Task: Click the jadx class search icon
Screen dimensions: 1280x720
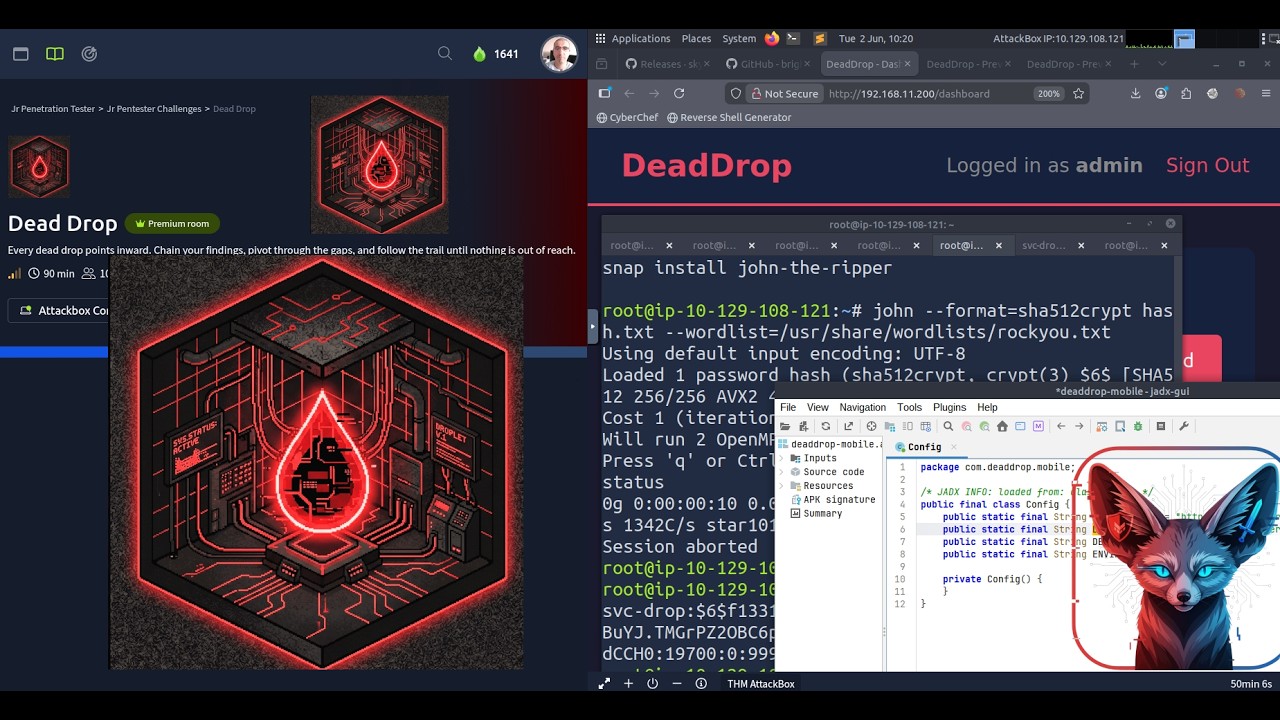Action: click(966, 426)
